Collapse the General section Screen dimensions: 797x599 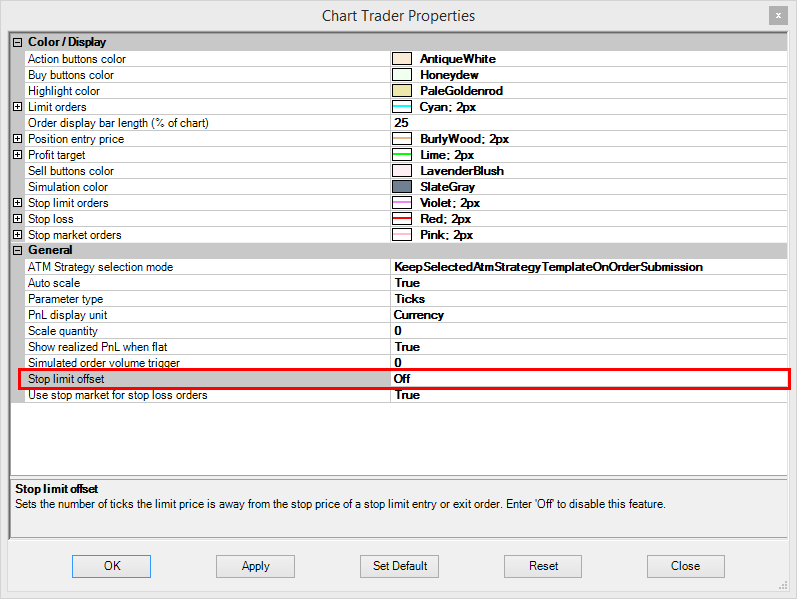pyautogui.click(x=17, y=251)
